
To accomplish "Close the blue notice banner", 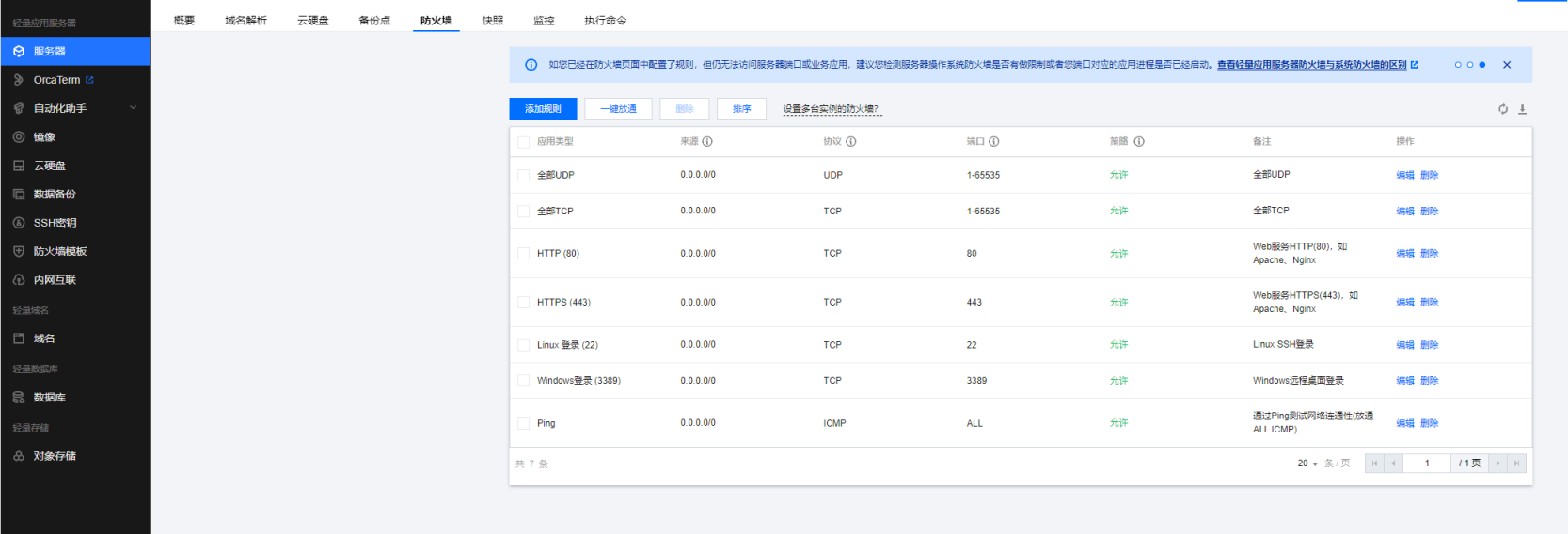I will (1507, 65).
